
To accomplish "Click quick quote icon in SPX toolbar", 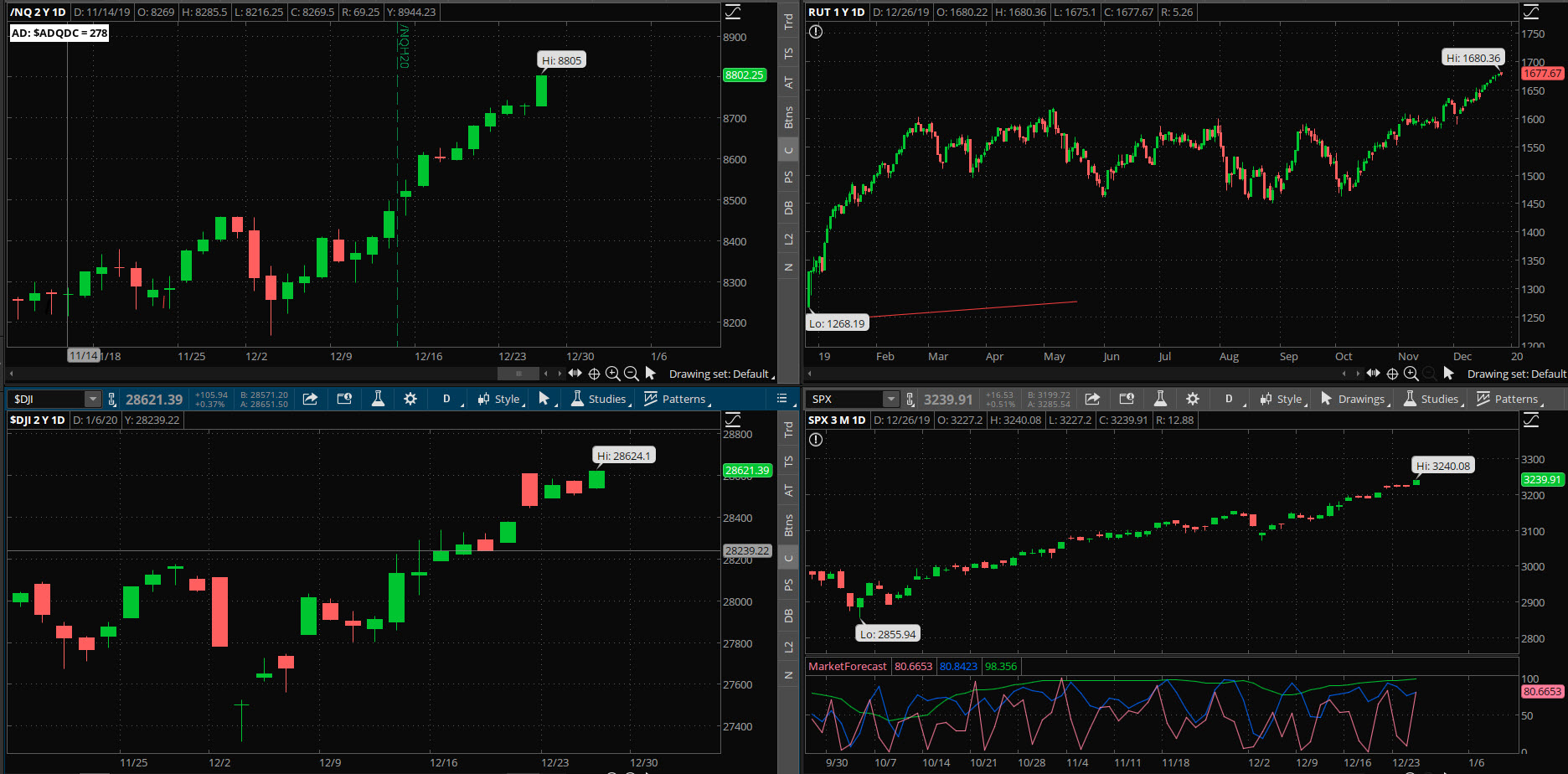I will 1127,399.
